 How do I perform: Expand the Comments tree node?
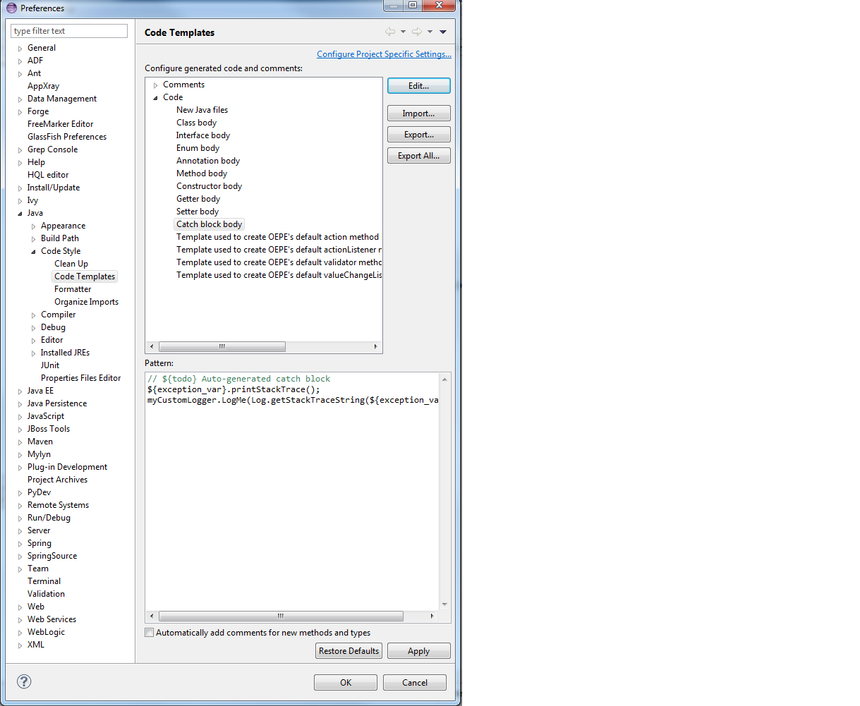[x=156, y=85]
